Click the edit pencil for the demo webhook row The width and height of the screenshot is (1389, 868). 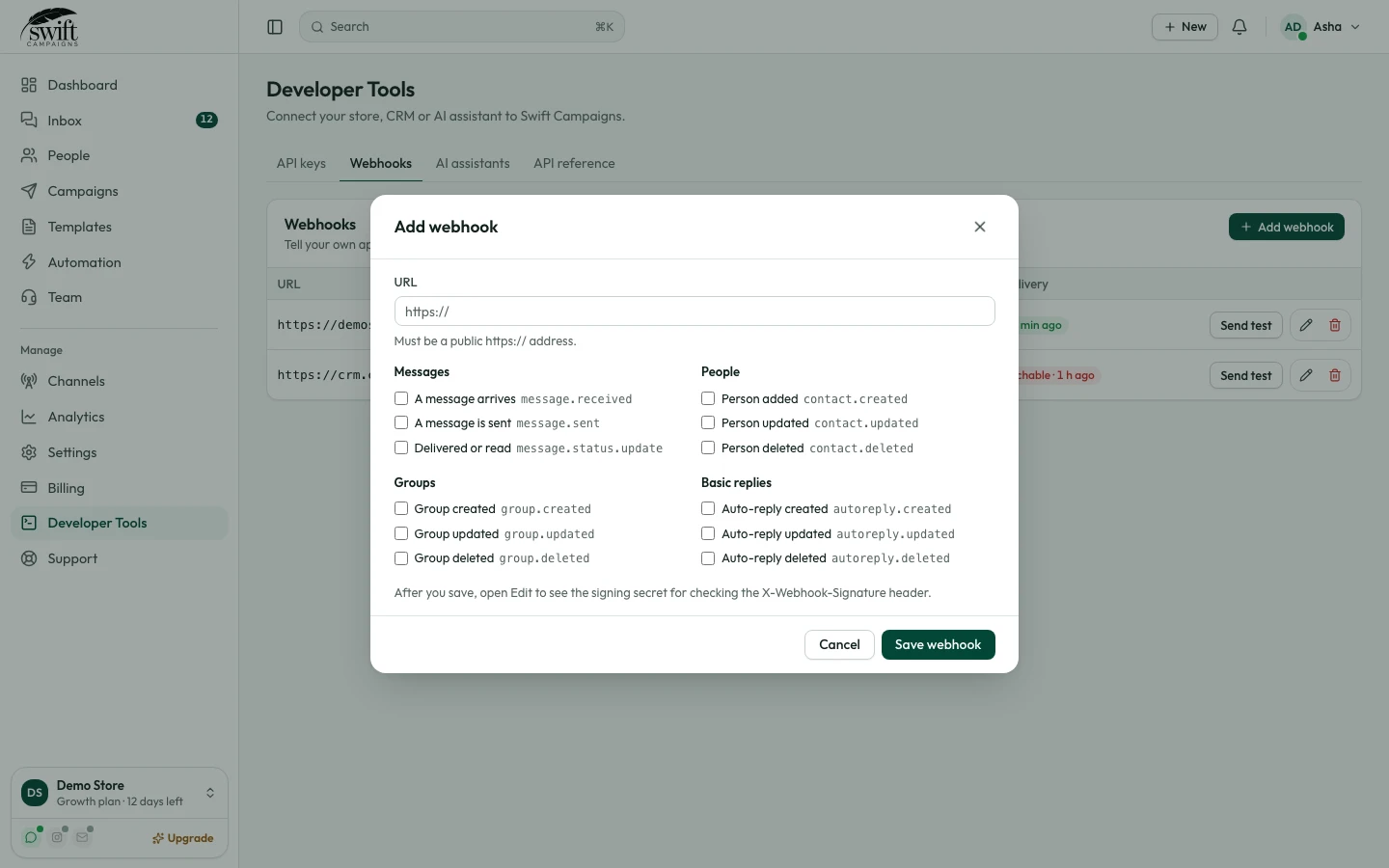(1306, 325)
